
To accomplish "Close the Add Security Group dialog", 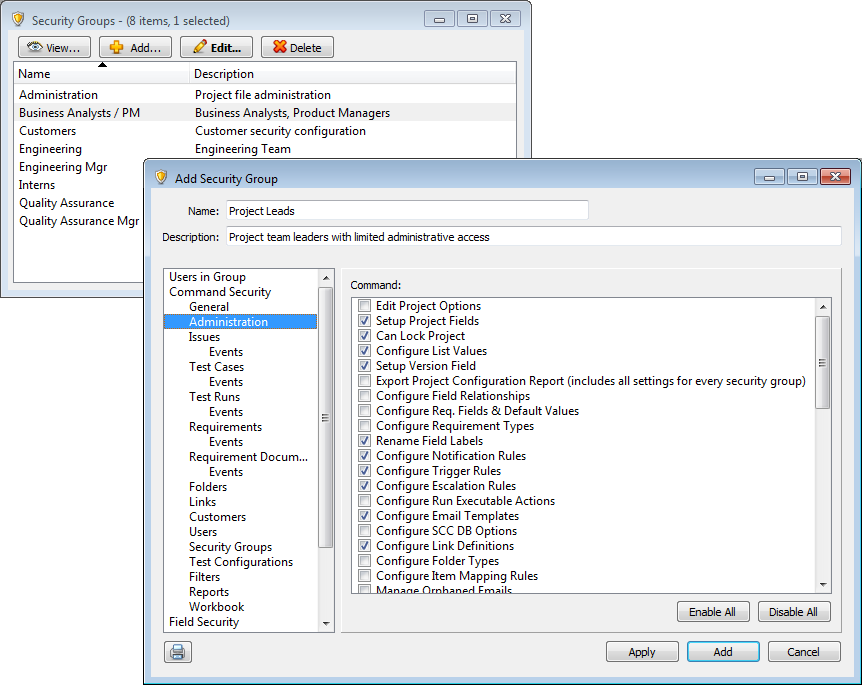I will click(x=834, y=177).
